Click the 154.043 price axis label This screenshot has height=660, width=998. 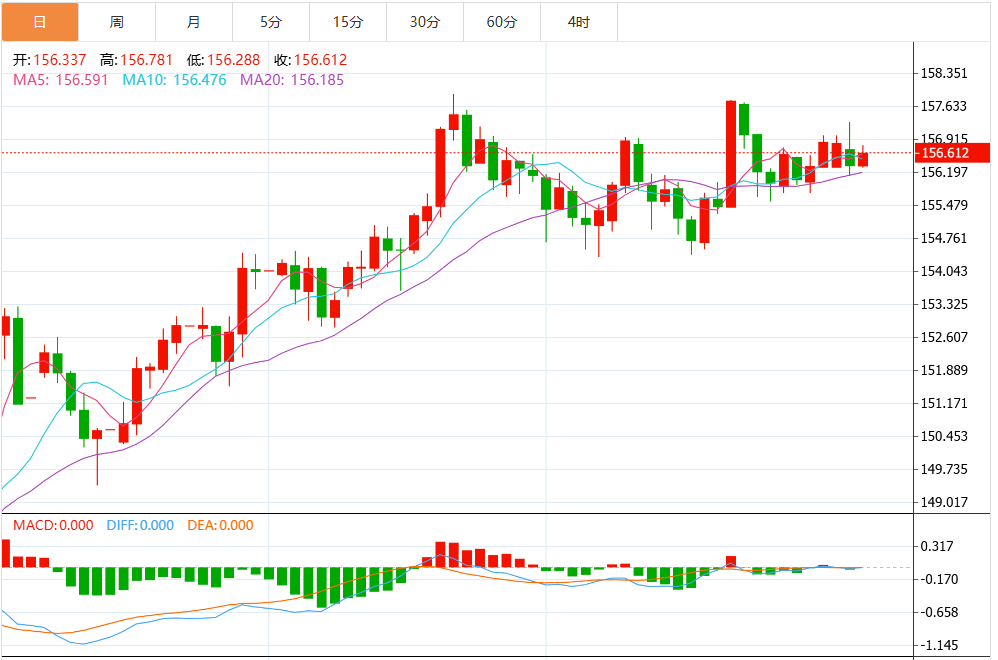click(x=945, y=271)
